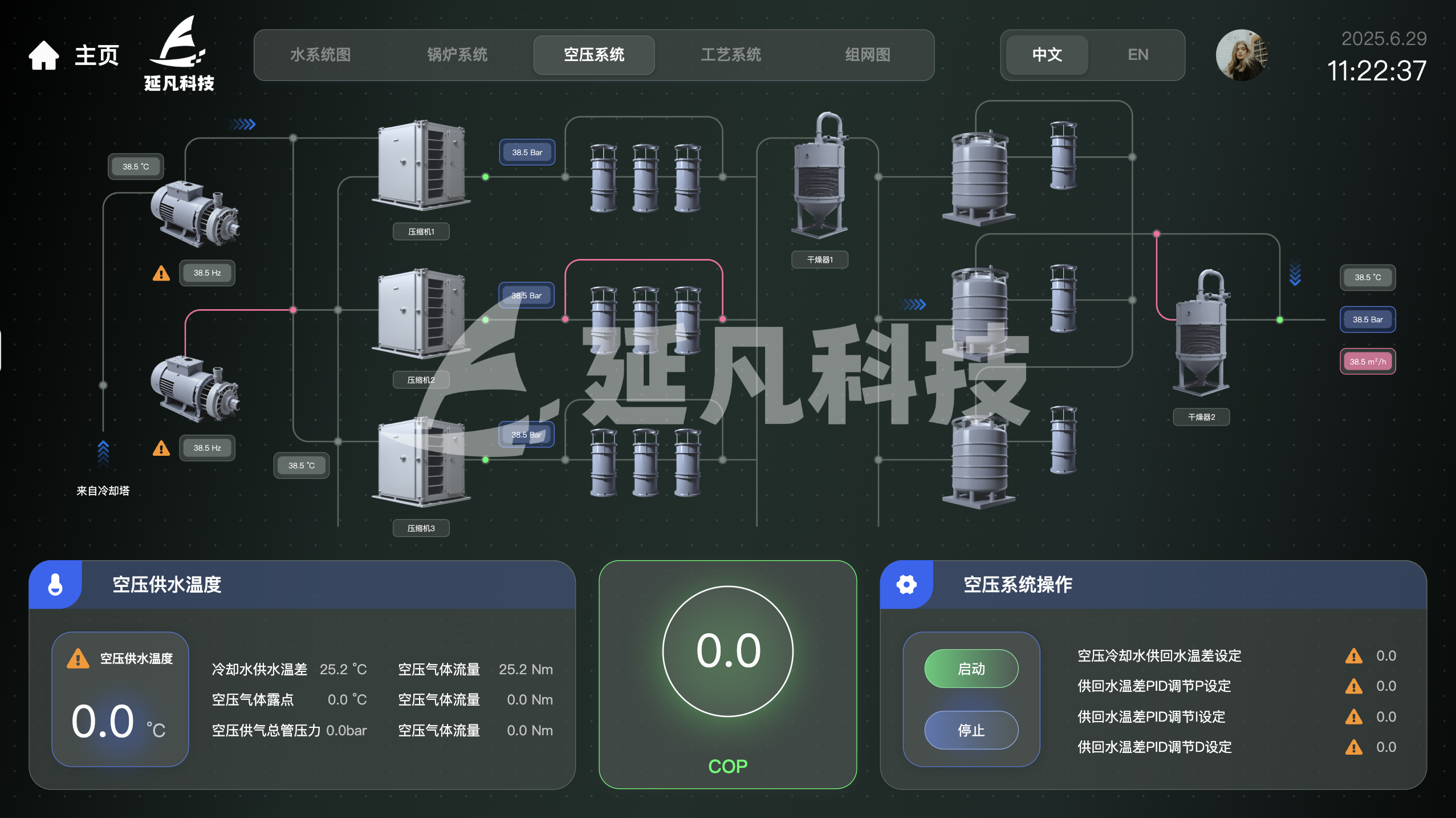Switch to the 锅炉系统 tab

457,55
